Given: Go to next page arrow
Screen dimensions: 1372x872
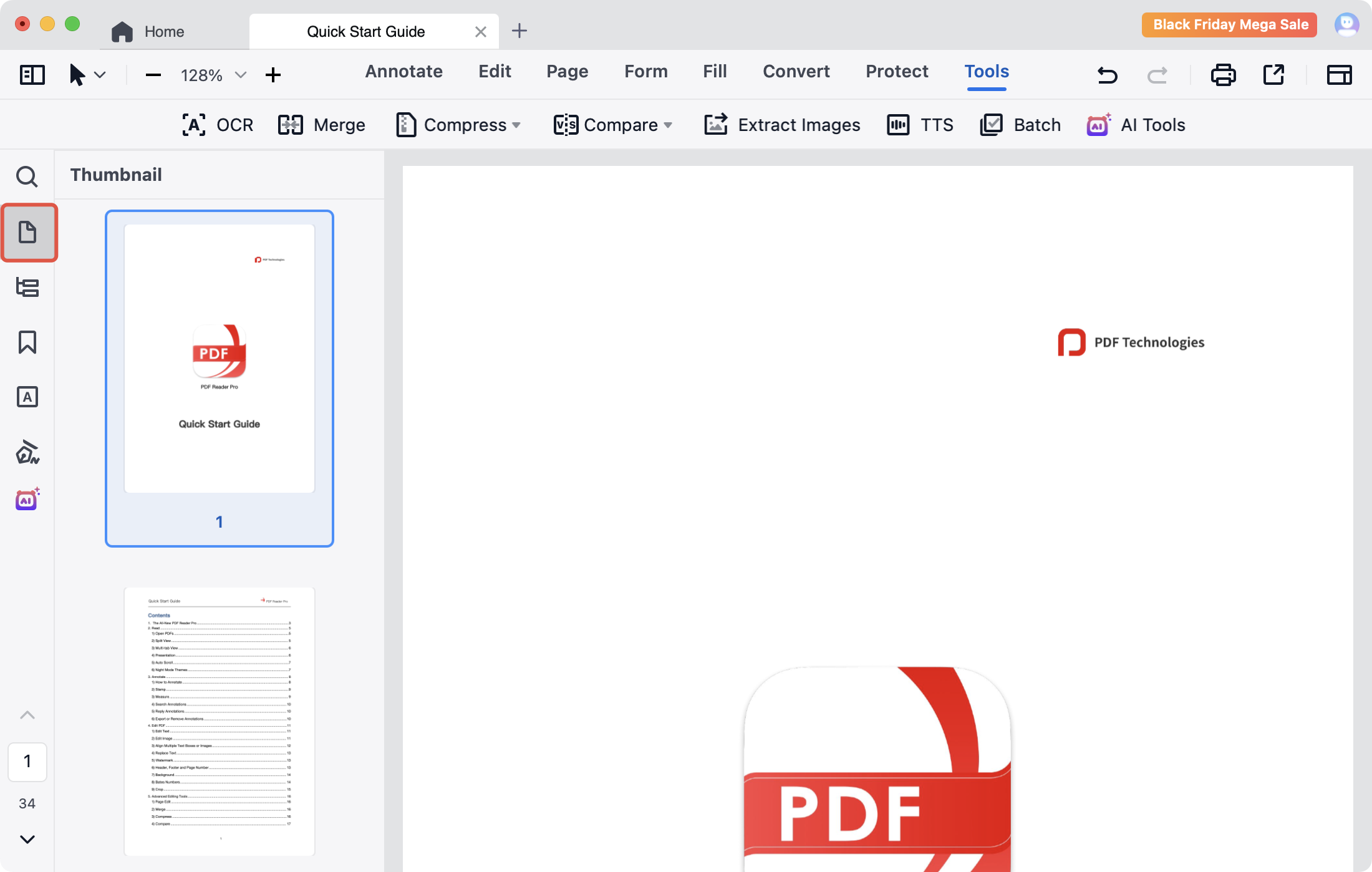Looking at the screenshot, I should pos(27,839).
